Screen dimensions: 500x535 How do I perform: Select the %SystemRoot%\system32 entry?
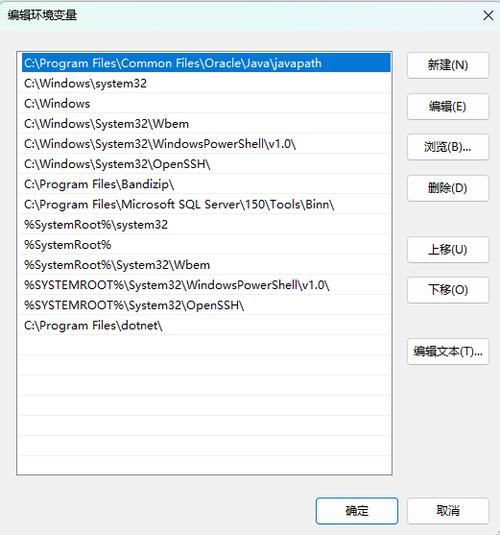tap(206, 225)
